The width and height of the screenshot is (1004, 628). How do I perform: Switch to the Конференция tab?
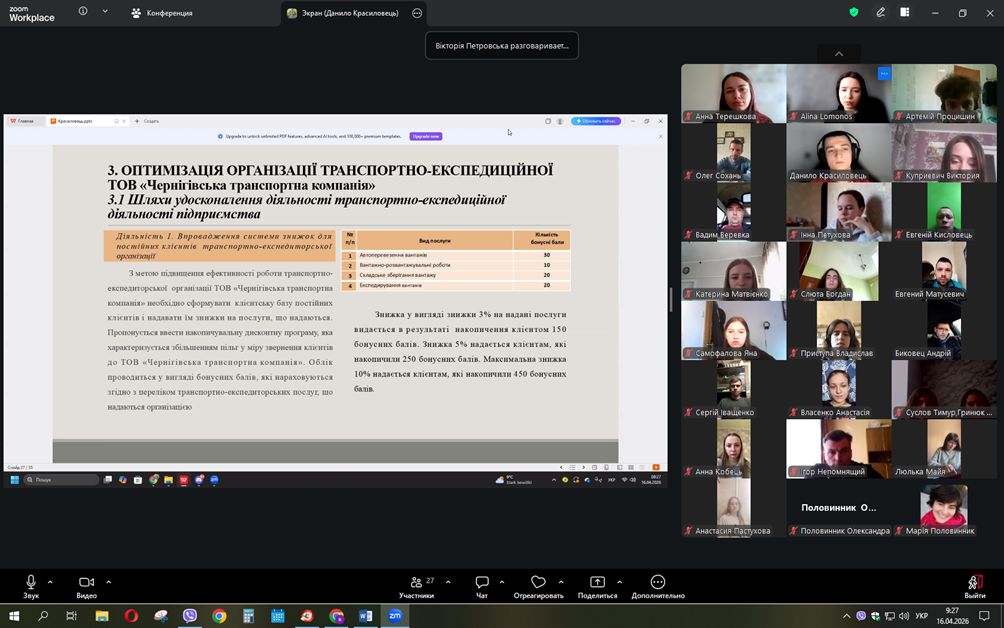(x=161, y=13)
